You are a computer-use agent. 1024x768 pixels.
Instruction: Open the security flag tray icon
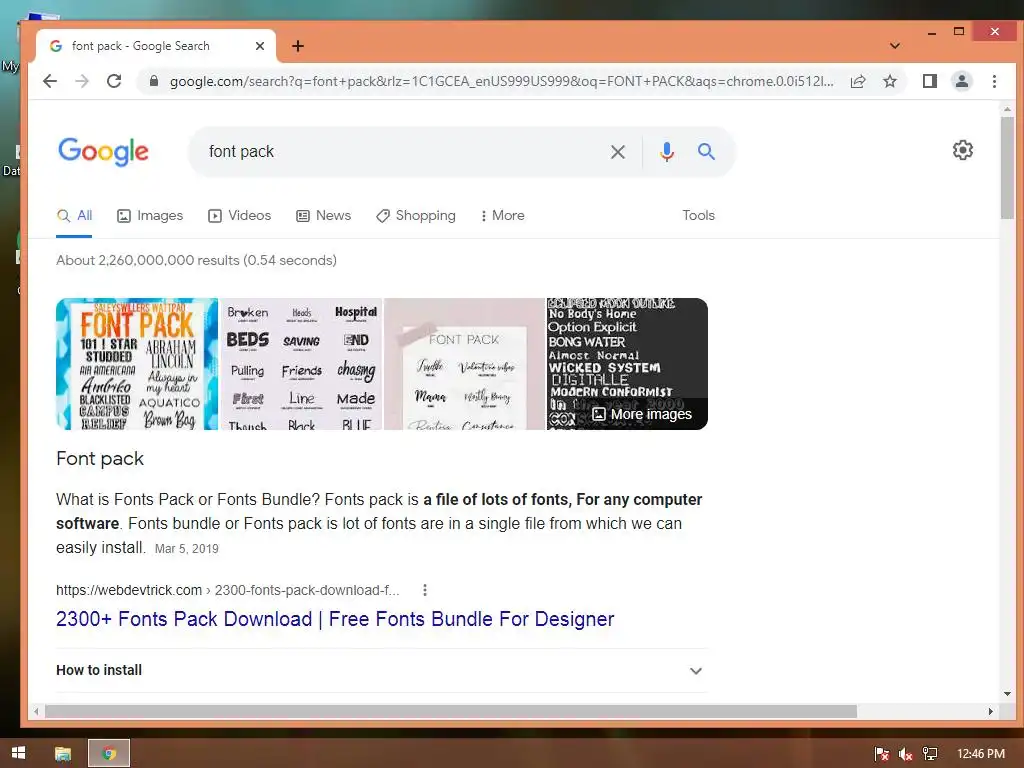pyautogui.click(x=881, y=754)
